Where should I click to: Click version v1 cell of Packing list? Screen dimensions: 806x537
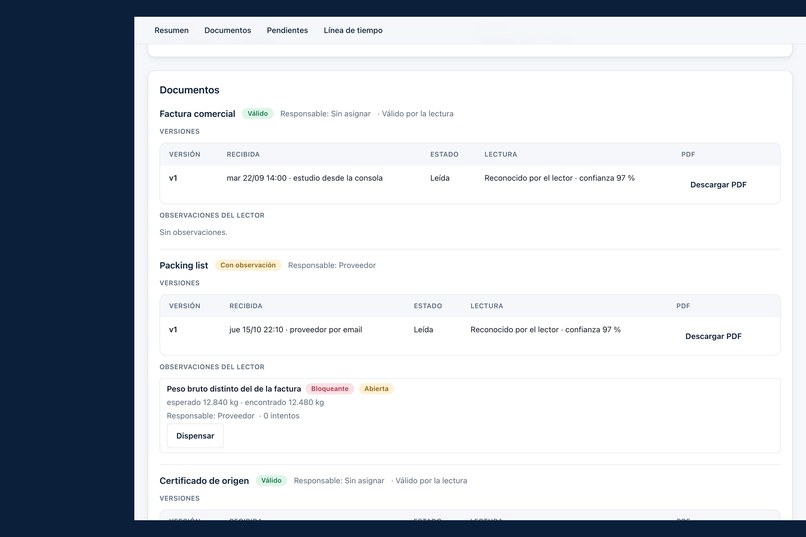click(x=173, y=329)
